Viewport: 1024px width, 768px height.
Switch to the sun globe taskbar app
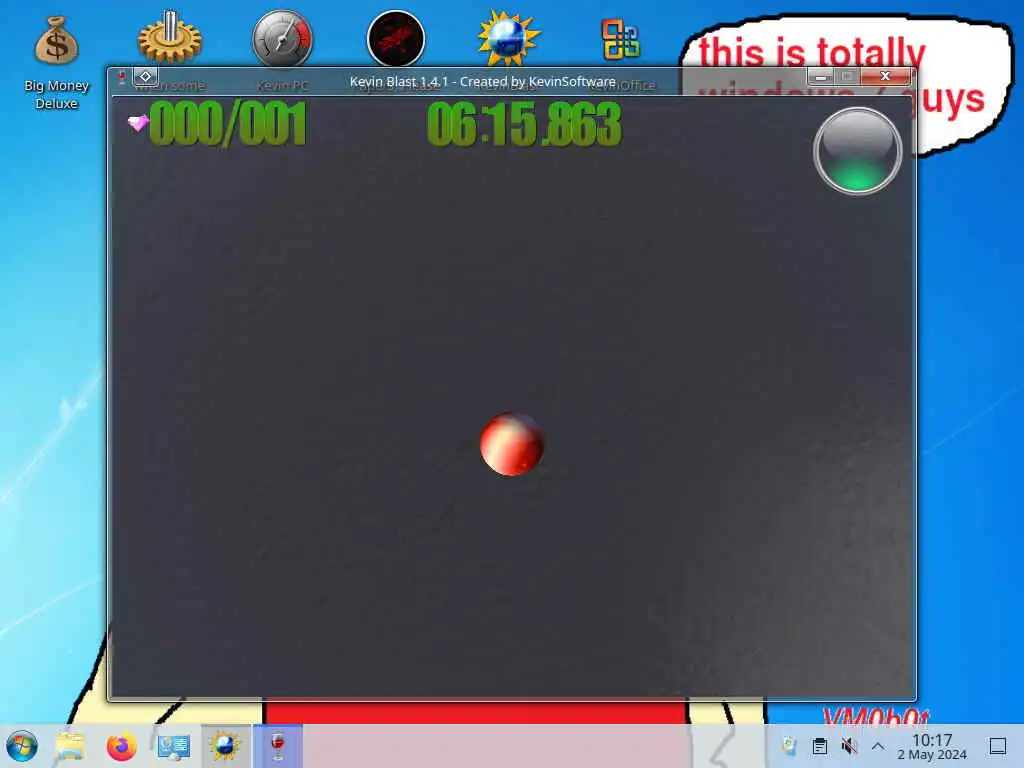pos(225,746)
